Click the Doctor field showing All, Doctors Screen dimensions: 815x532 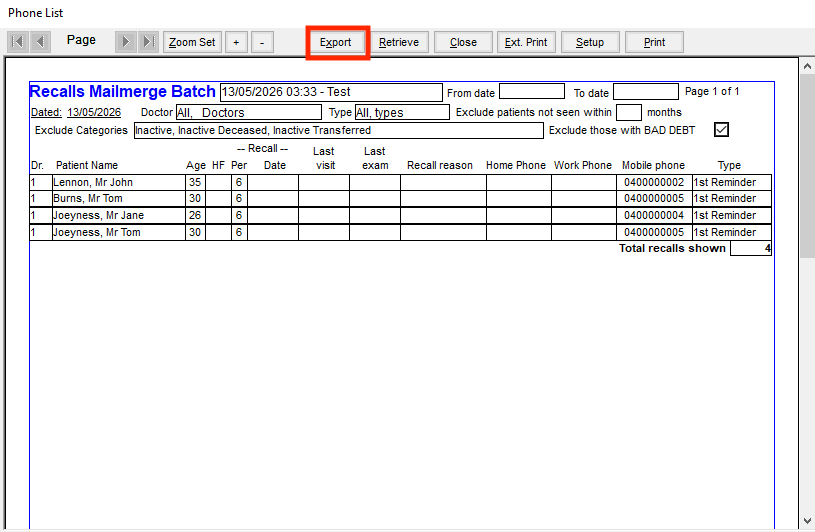pos(248,112)
